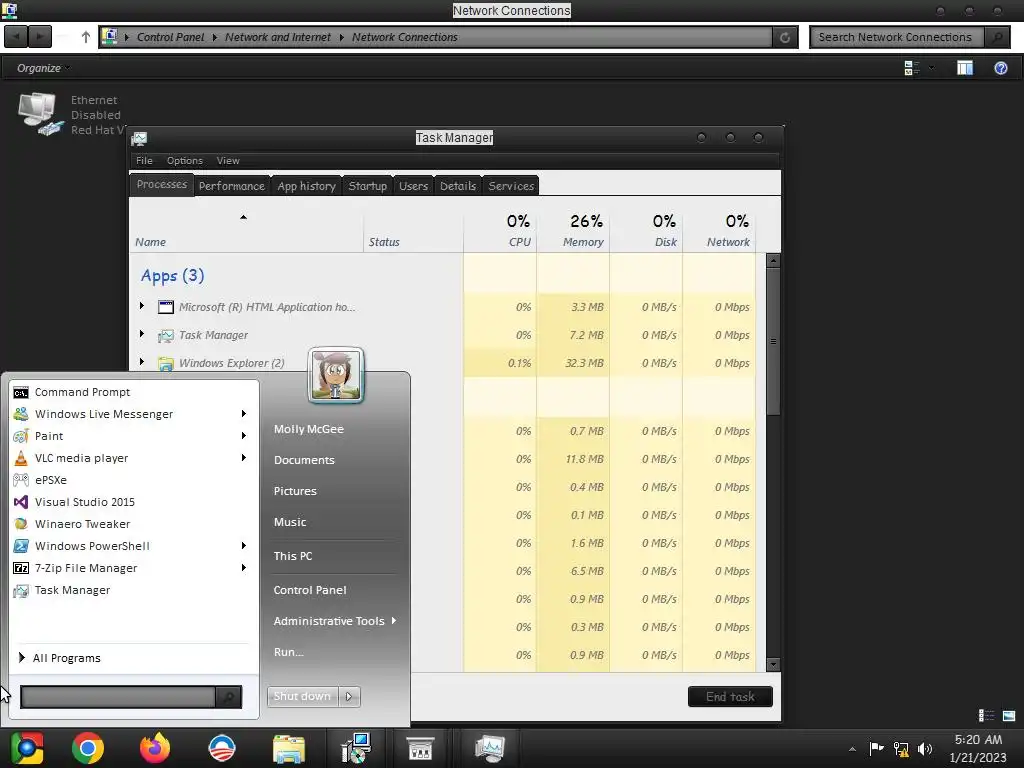
Task: Switch to Task Manager taskbar button
Action: 489,748
